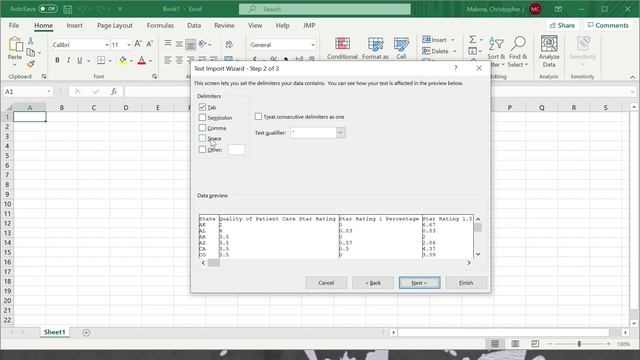640x360 pixels.
Task: Click the Font Color icon
Action: [142, 60]
